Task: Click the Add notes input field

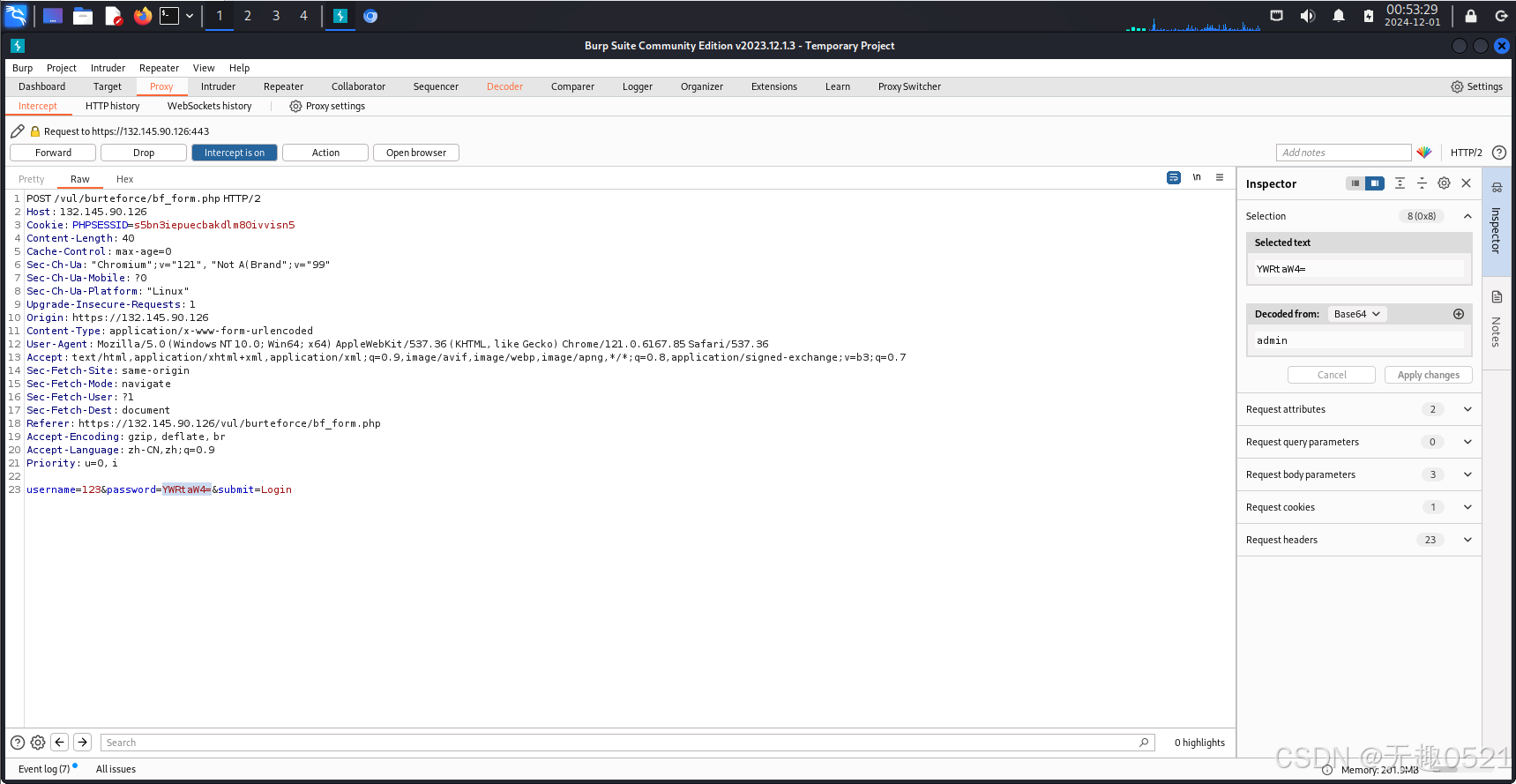Action: 1344,153
